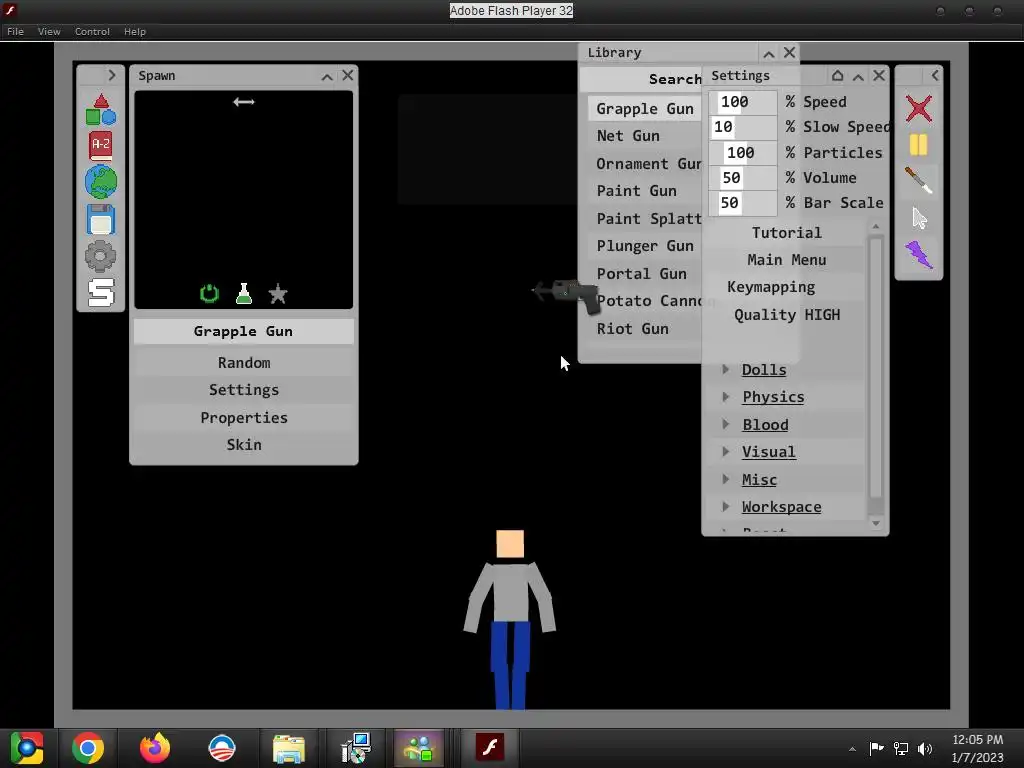Click the Random button
Image resolution: width=1024 pixels, height=768 pixels.
(244, 362)
